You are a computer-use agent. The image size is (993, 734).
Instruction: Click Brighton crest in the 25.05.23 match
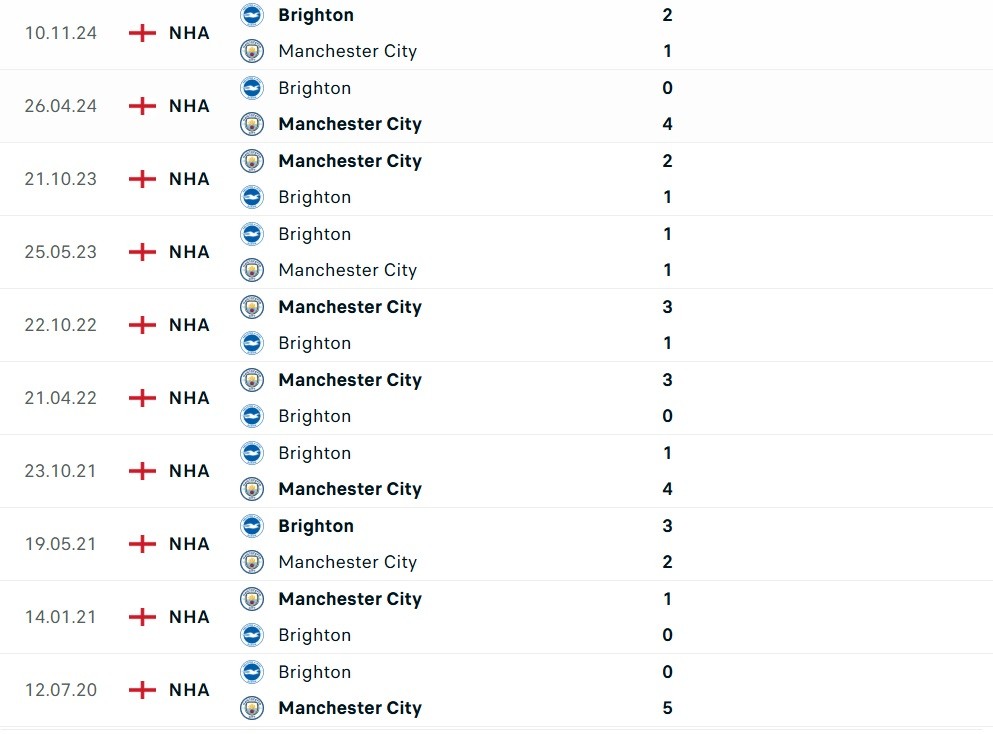coord(252,234)
